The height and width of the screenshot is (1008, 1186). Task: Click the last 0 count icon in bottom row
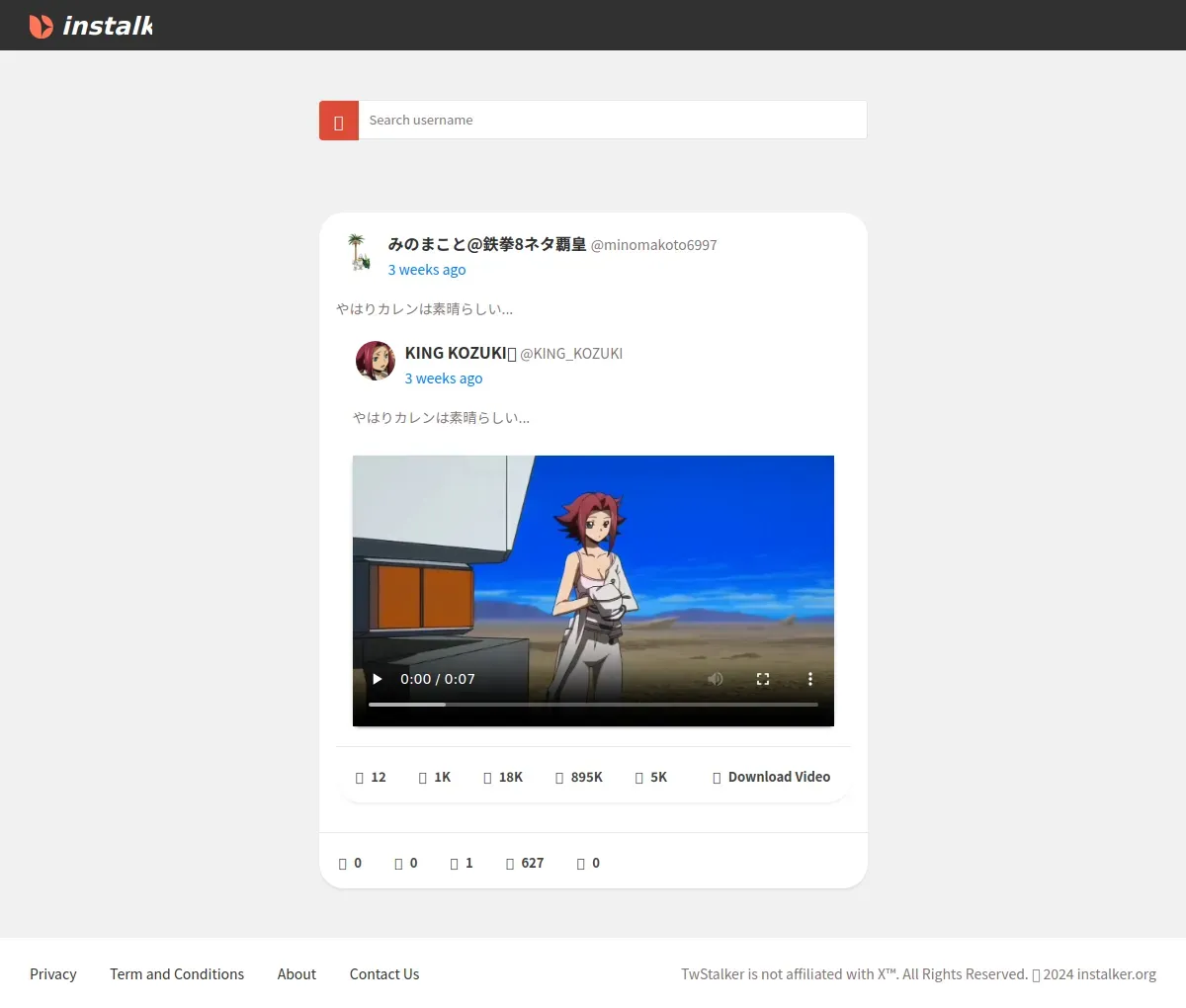pos(581,864)
